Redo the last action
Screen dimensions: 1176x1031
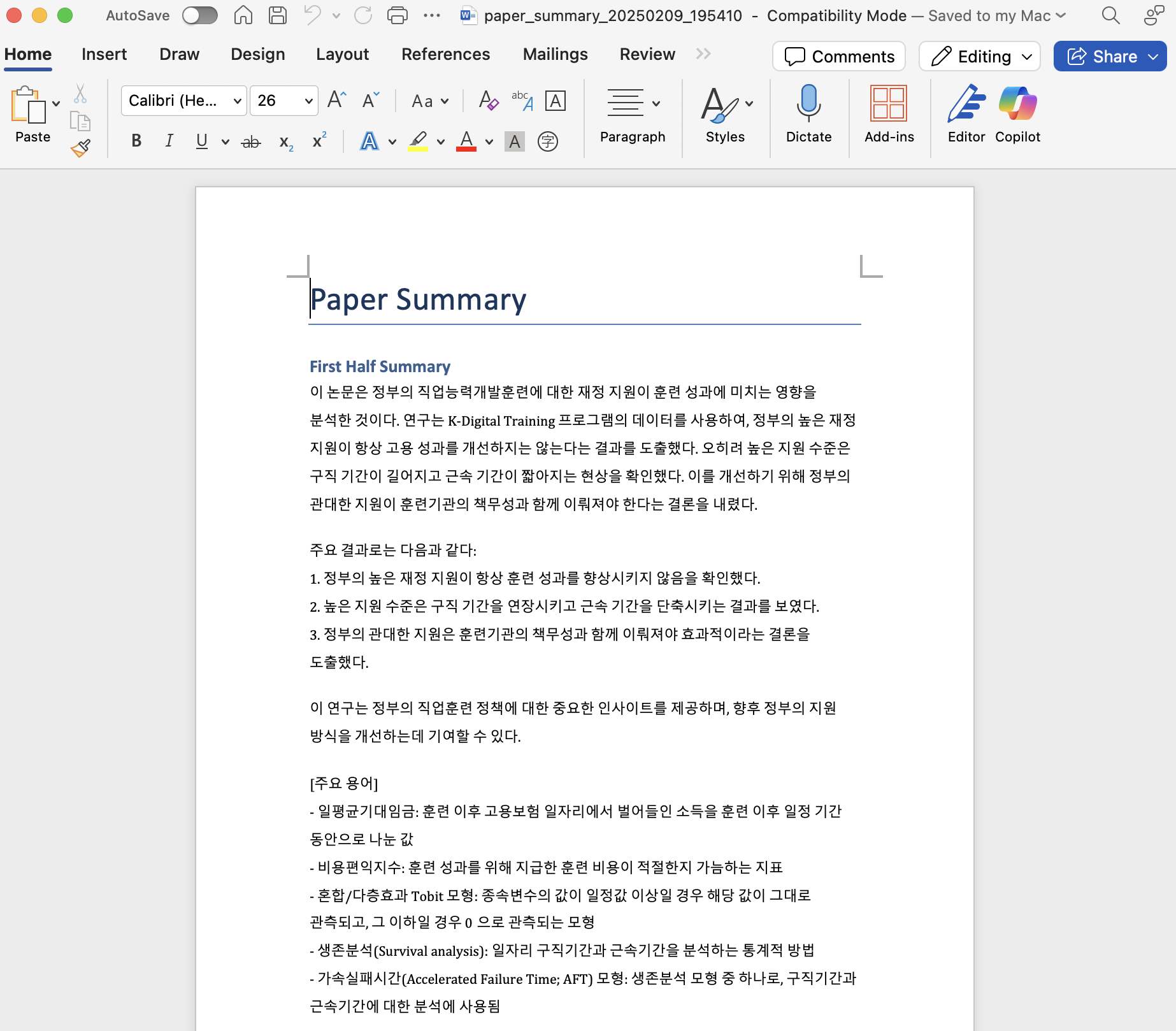pyautogui.click(x=363, y=15)
